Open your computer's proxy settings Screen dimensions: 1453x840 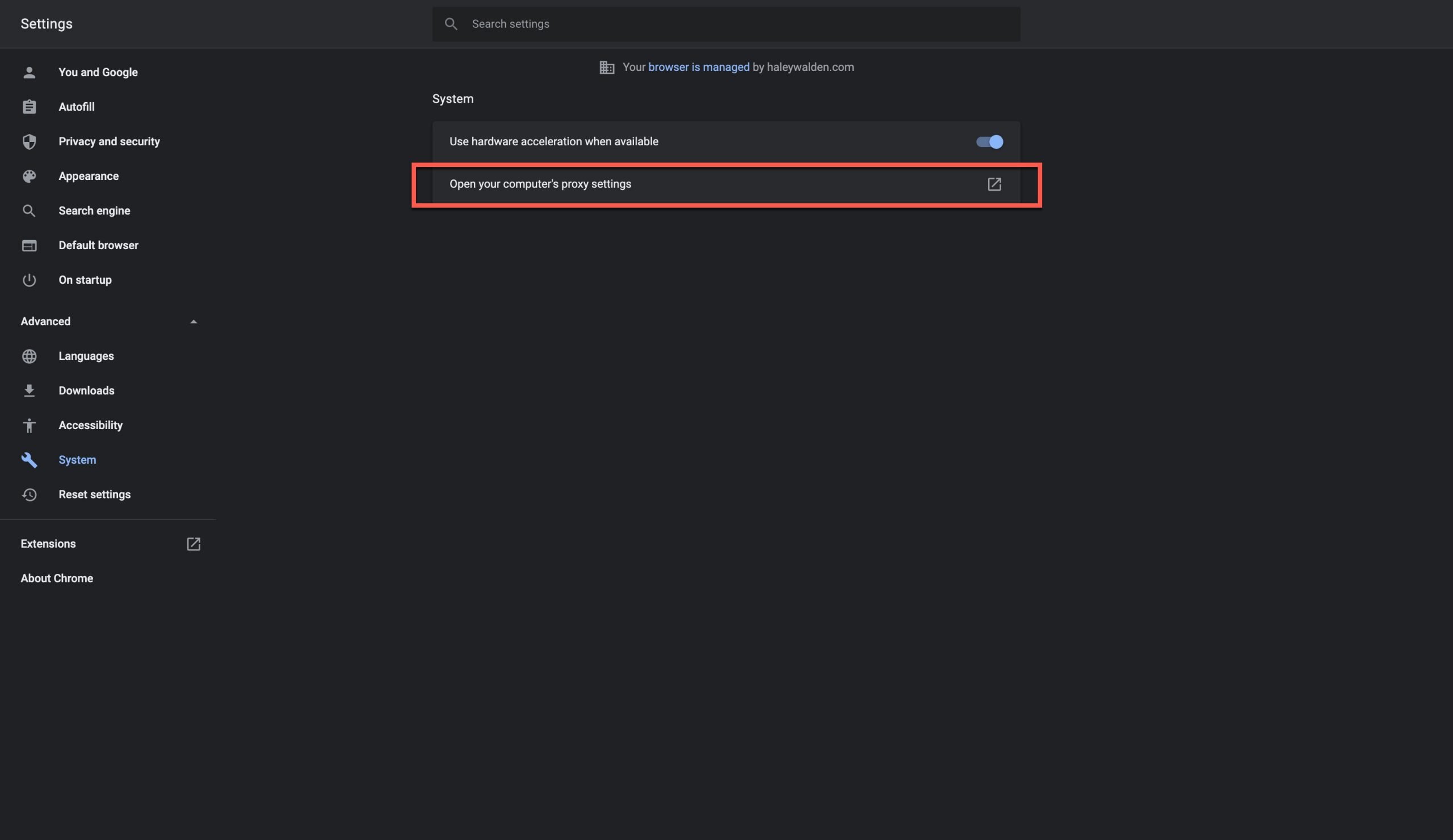click(x=726, y=184)
